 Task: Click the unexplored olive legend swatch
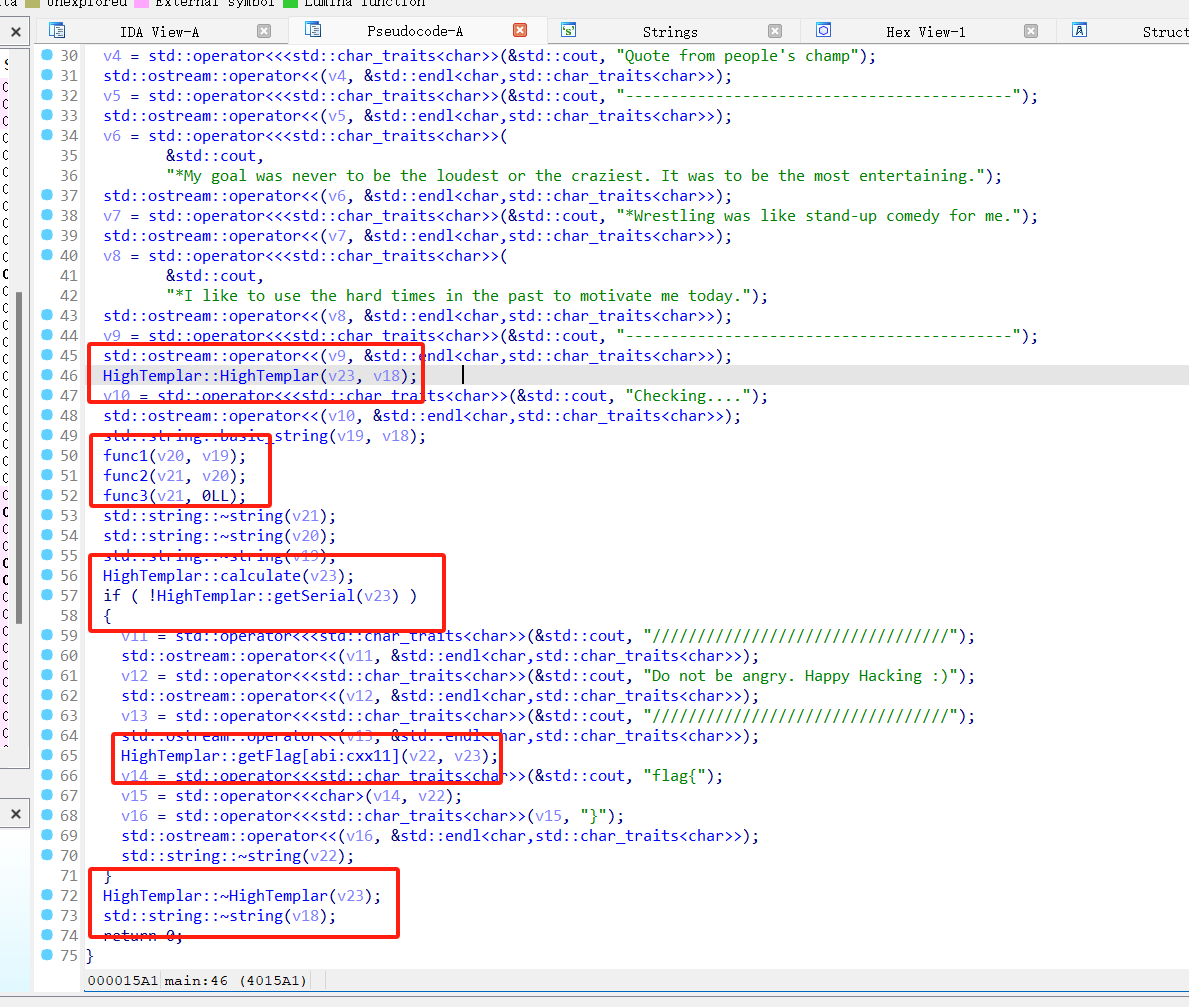[x=32, y=3]
